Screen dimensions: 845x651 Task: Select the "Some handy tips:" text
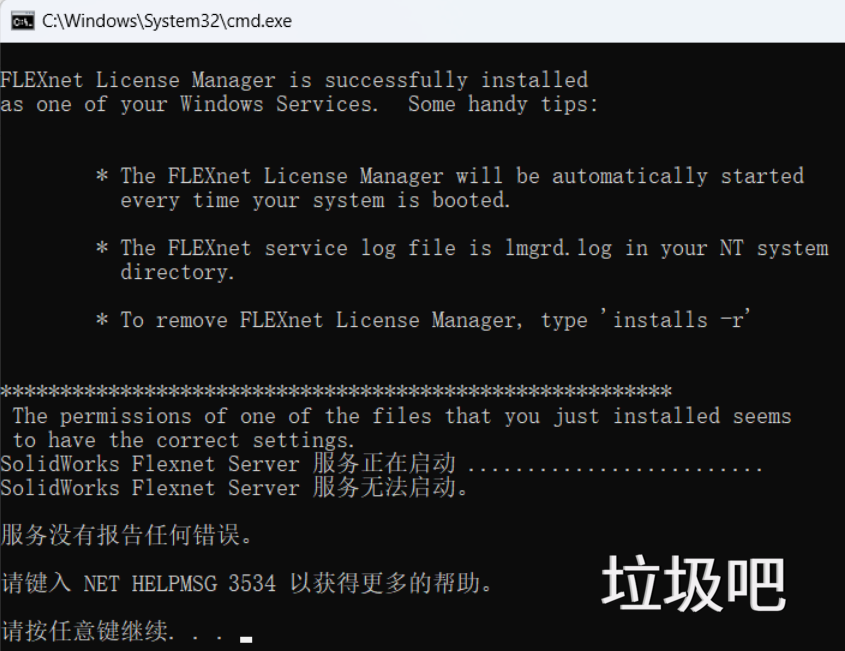click(x=503, y=104)
